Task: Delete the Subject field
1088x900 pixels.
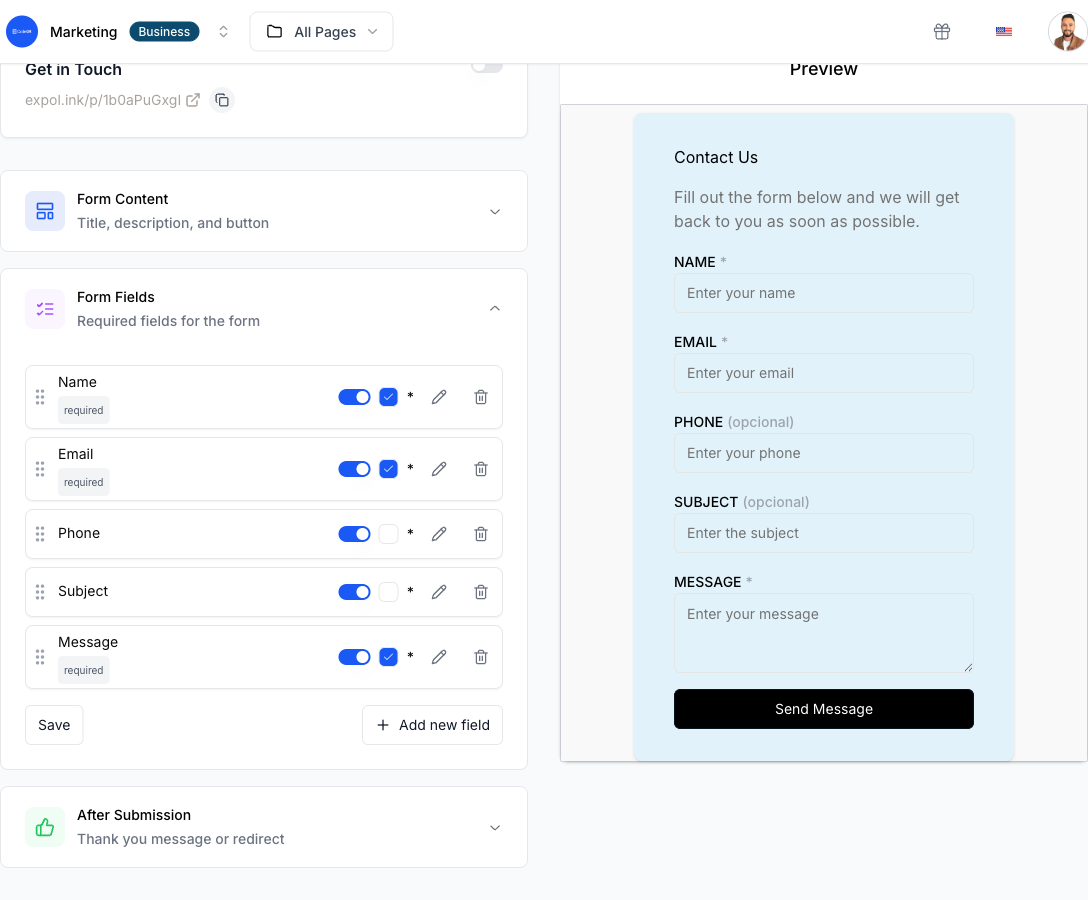Action: [481, 592]
